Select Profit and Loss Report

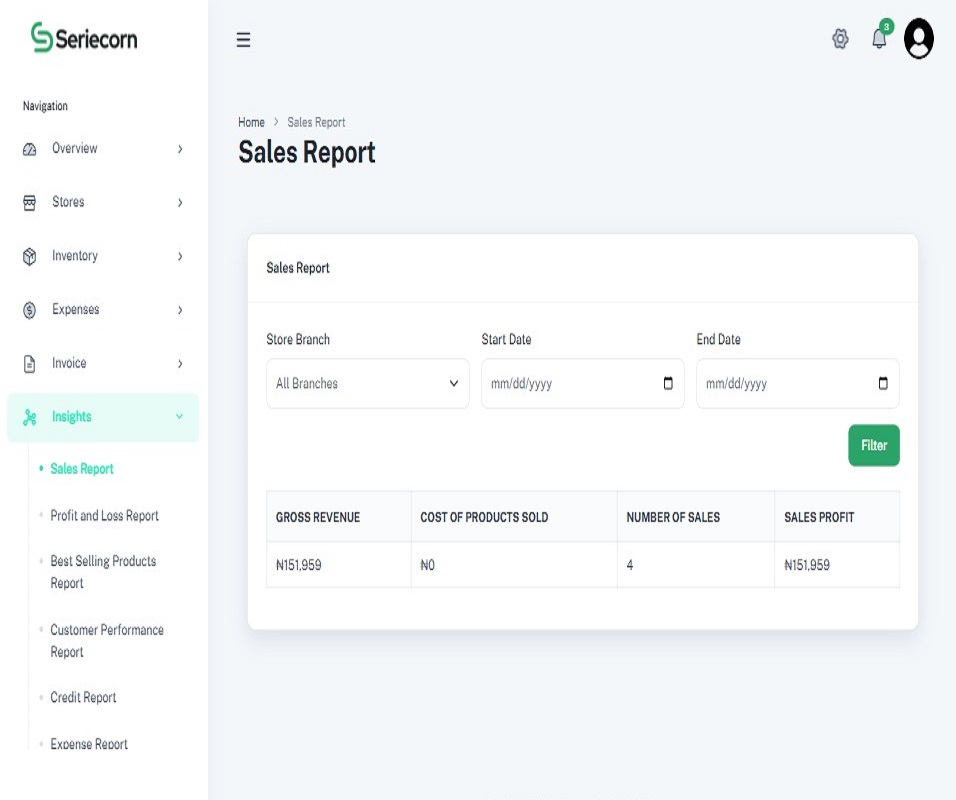tap(104, 516)
